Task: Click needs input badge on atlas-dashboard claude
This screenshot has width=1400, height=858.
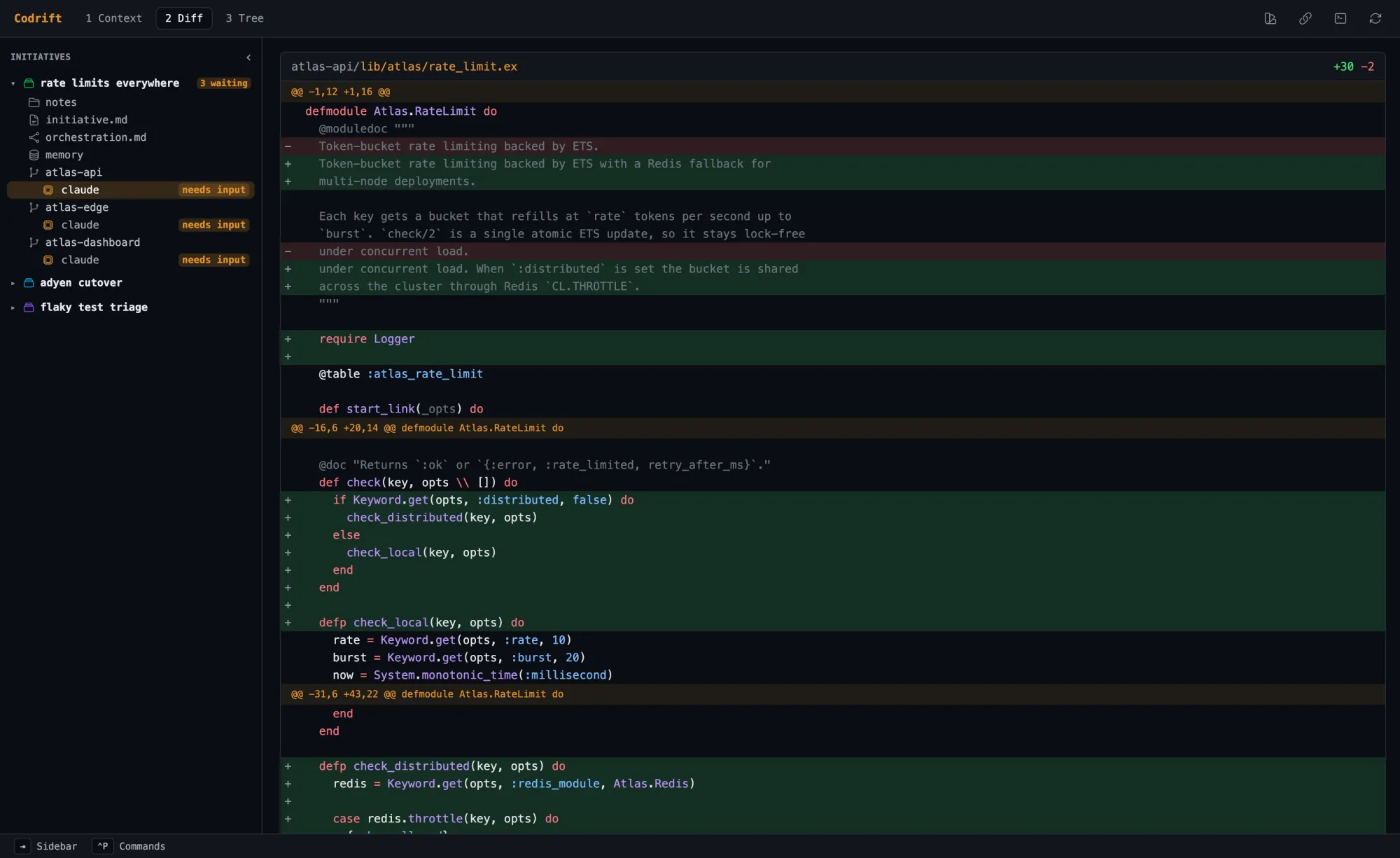Action: tap(213, 260)
